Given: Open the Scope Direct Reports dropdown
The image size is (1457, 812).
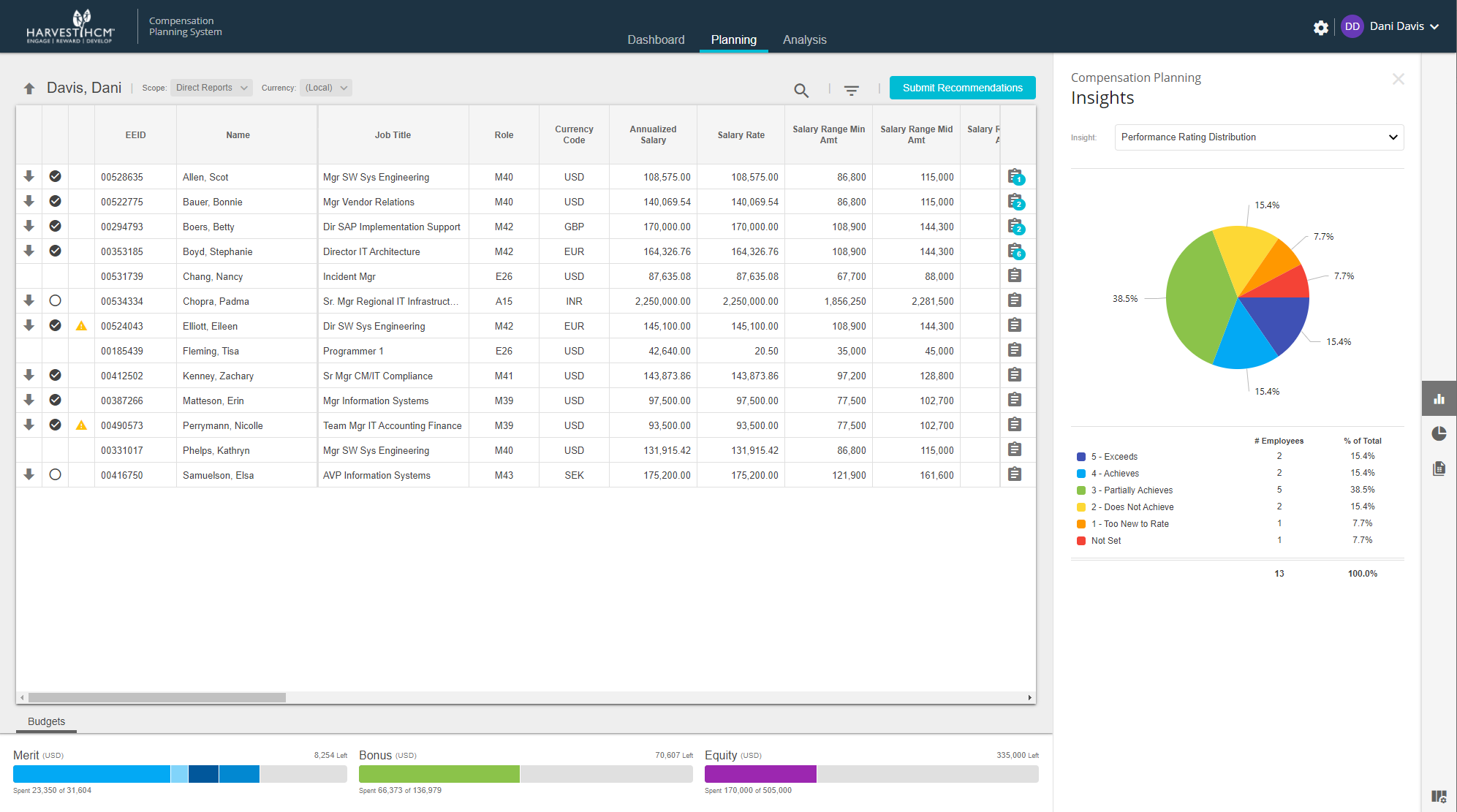Looking at the screenshot, I should click(211, 88).
